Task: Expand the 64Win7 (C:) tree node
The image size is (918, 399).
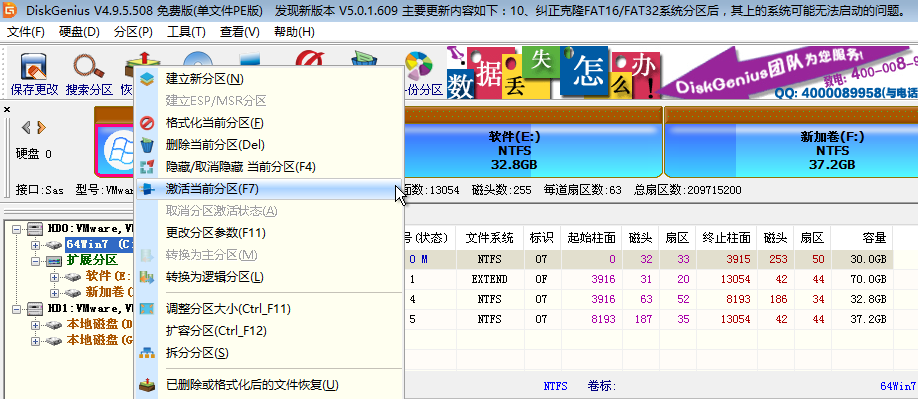Action: pos(35,245)
